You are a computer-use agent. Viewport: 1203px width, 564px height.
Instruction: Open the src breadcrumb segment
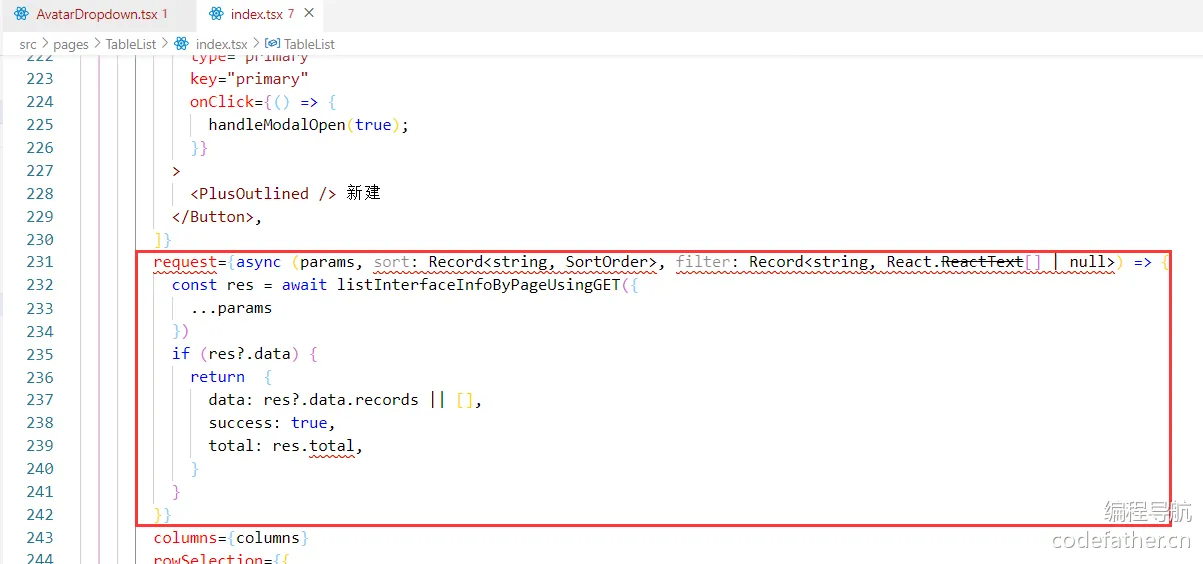(28, 44)
